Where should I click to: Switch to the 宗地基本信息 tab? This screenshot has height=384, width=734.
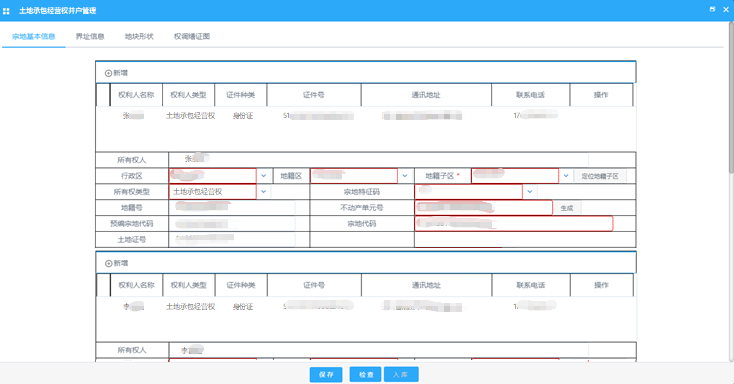click(x=33, y=37)
